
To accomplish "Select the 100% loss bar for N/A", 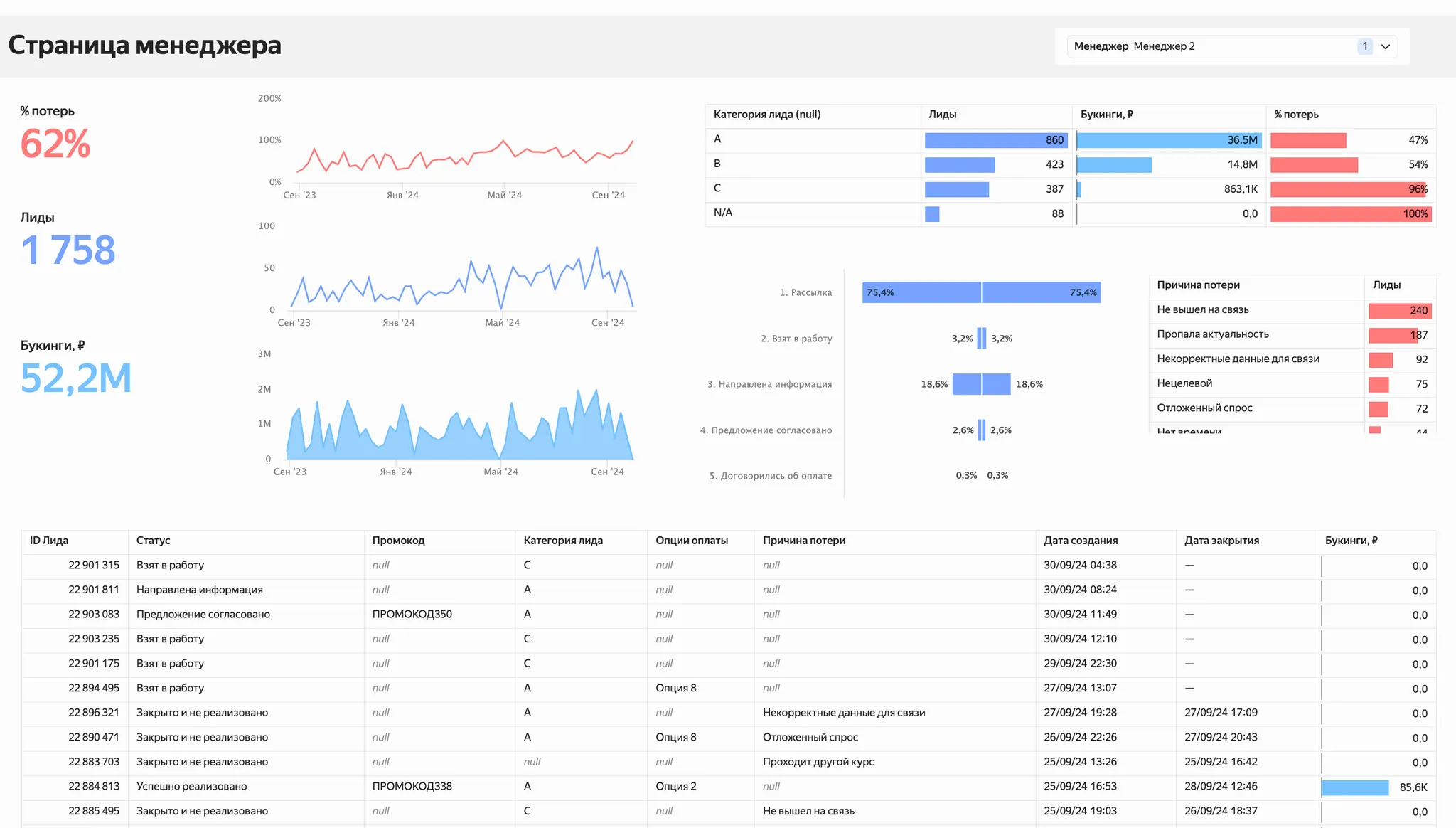I will [1351, 214].
